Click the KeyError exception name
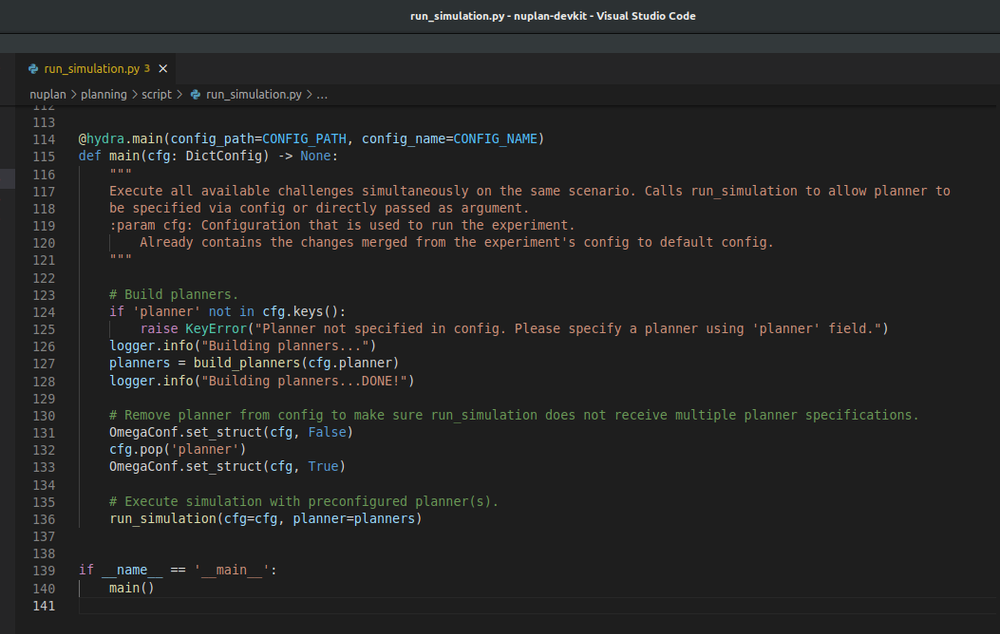The image size is (1000, 634). point(216,328)
